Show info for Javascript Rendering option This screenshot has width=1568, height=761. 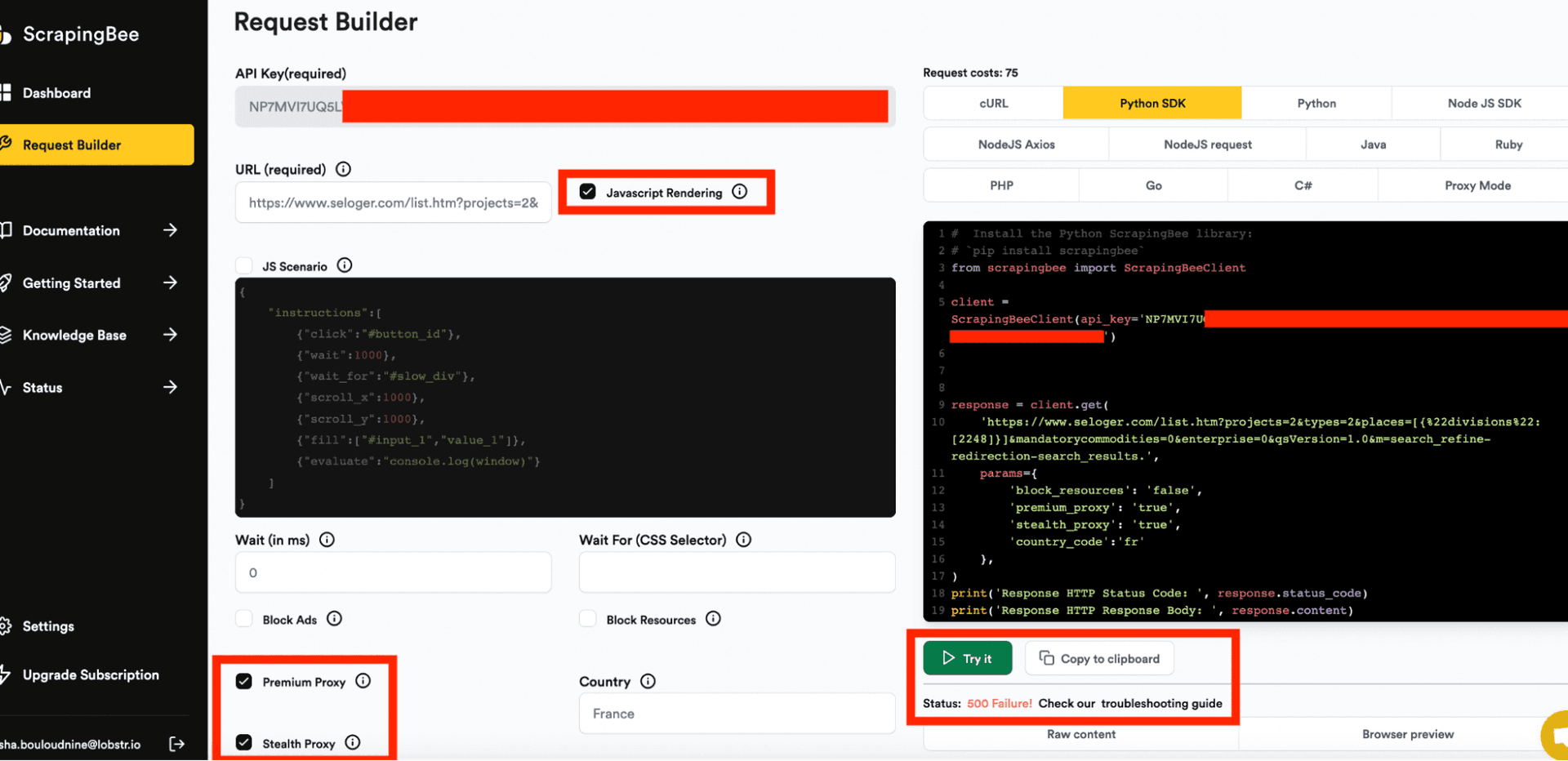[x=740, y=192]
